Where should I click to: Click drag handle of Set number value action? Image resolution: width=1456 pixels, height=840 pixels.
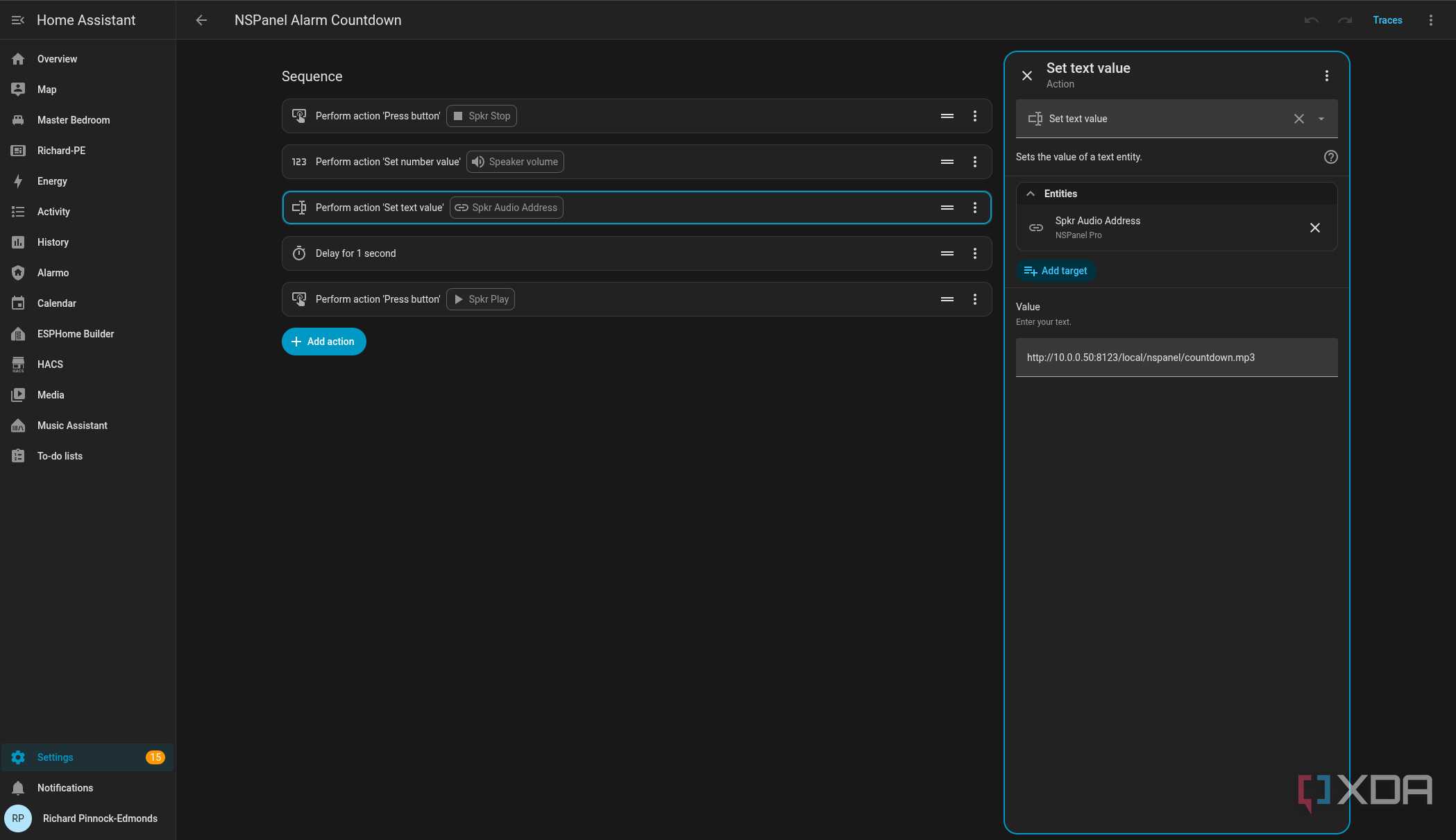[947, 162]
